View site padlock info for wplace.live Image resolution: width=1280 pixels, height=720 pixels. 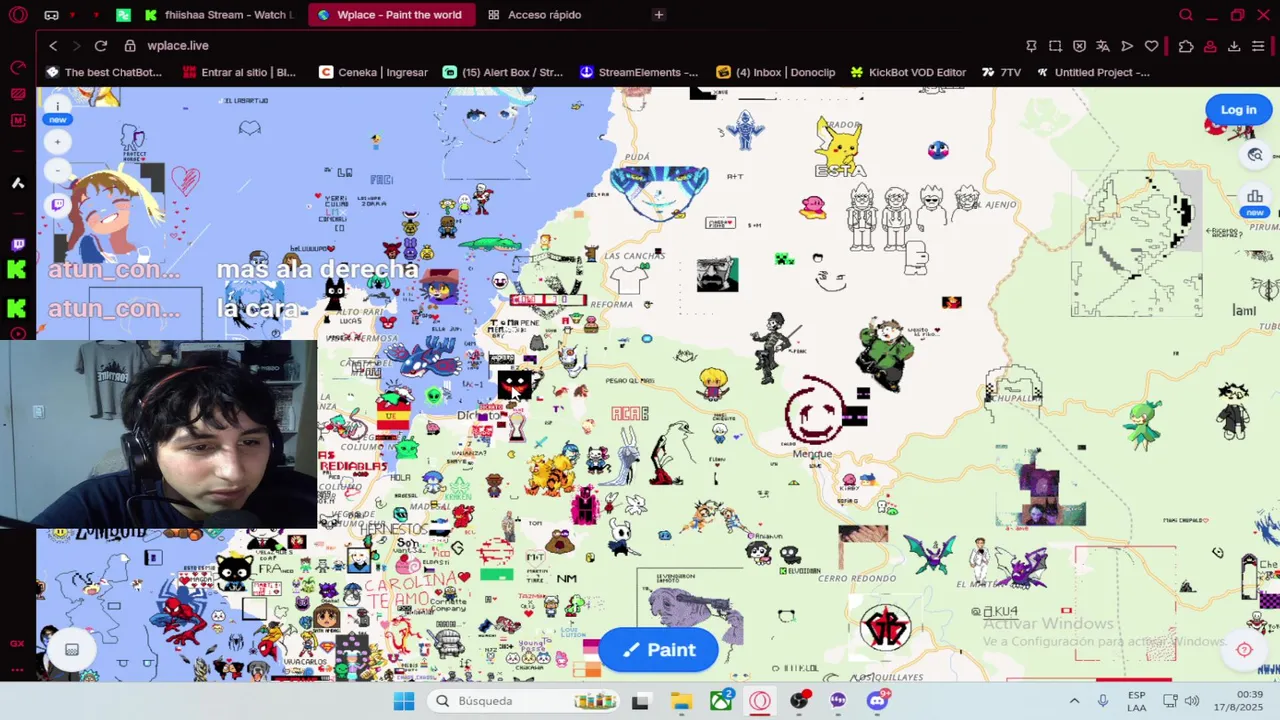tap(130, 46)
